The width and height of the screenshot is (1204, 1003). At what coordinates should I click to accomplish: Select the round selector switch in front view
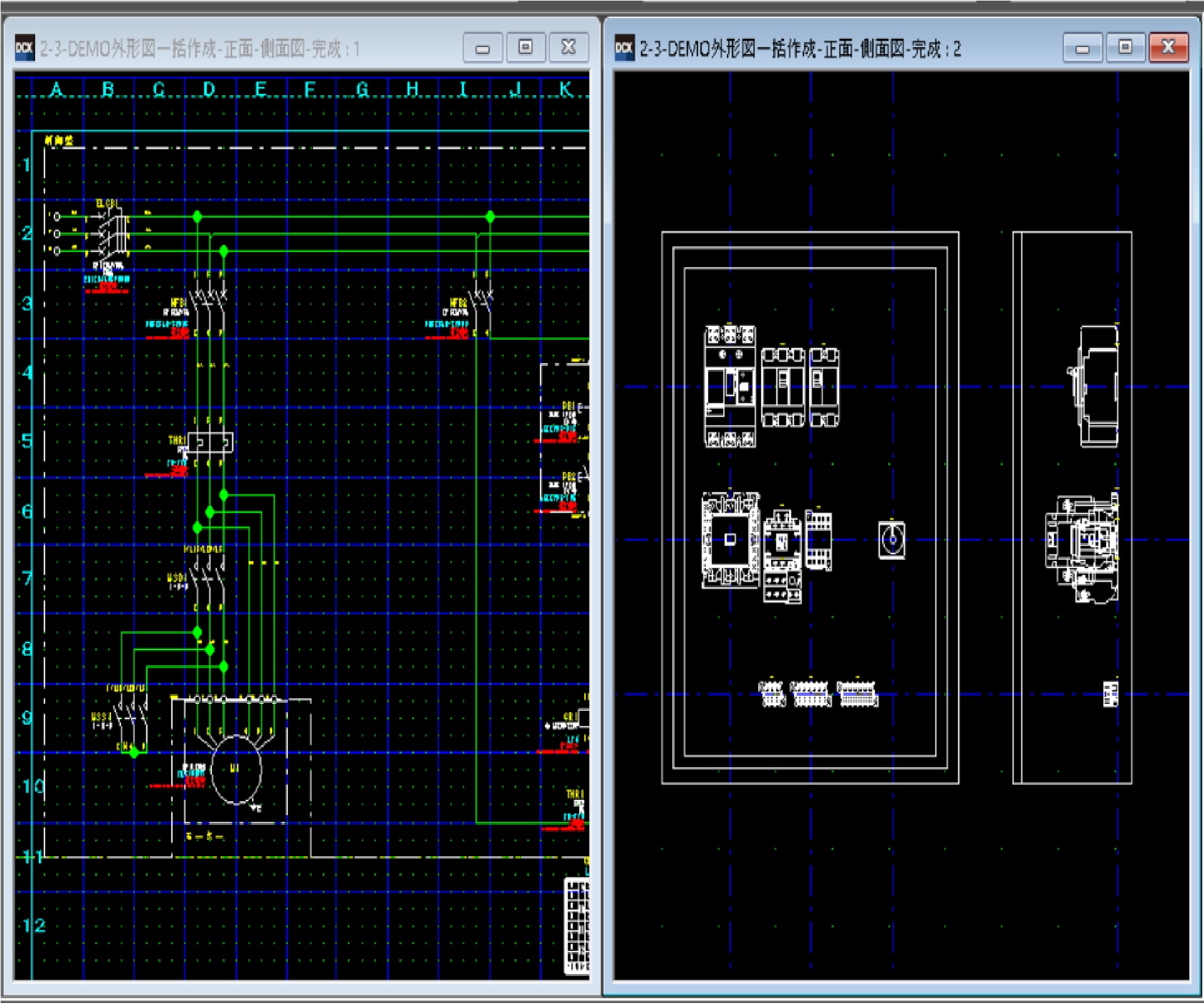892,540
